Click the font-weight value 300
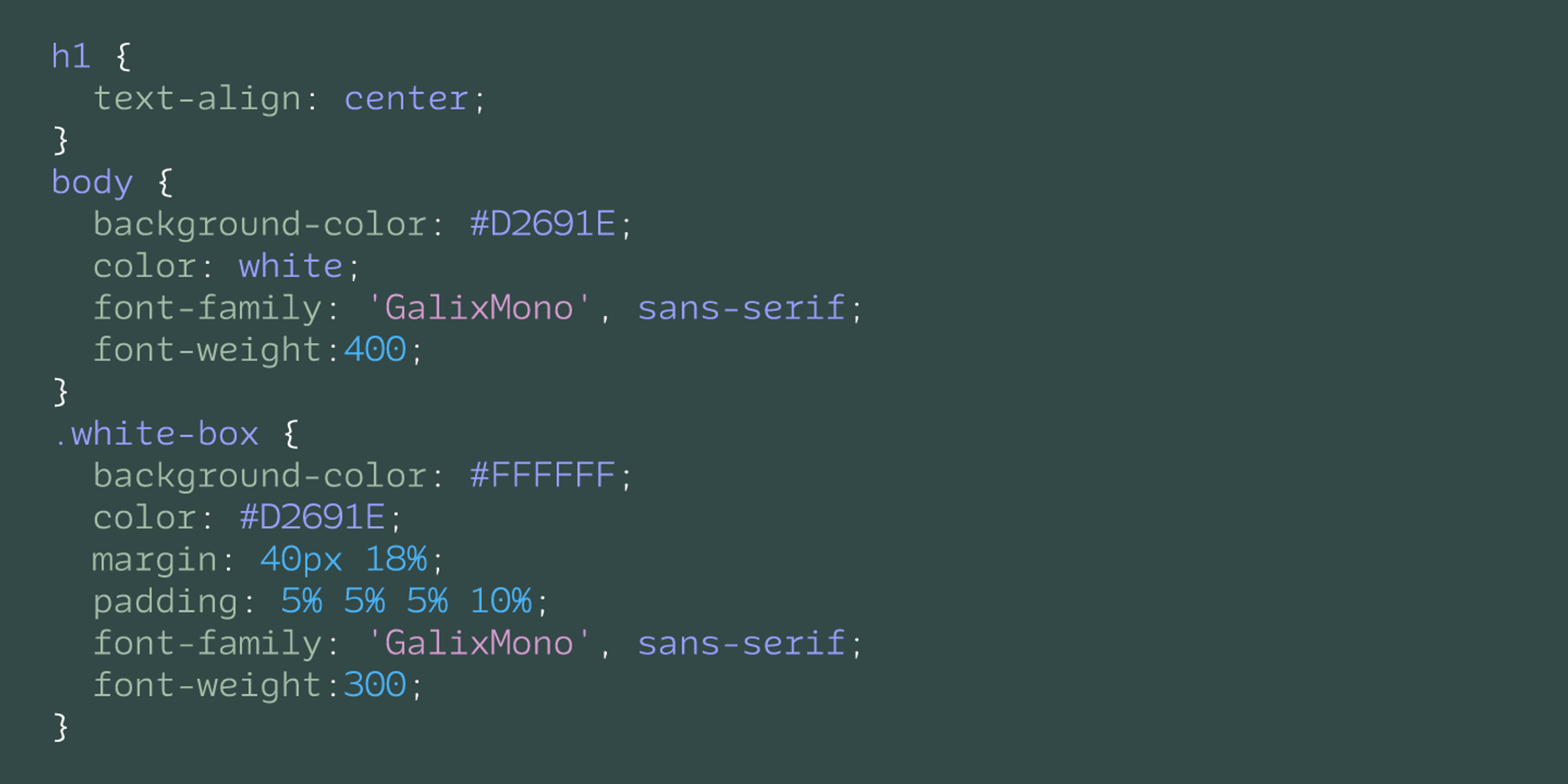The height and width of the screenshot is (784, 1568). (x=375, y=685)
